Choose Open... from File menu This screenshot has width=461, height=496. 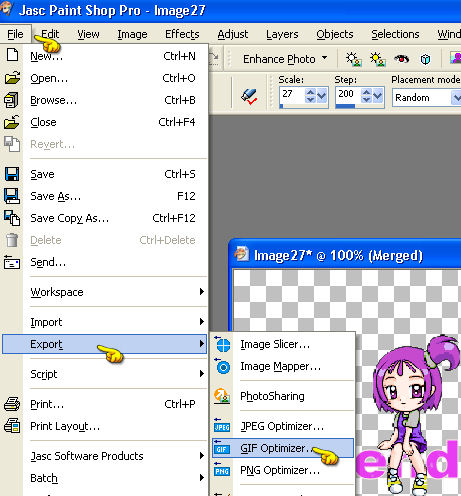105,78
